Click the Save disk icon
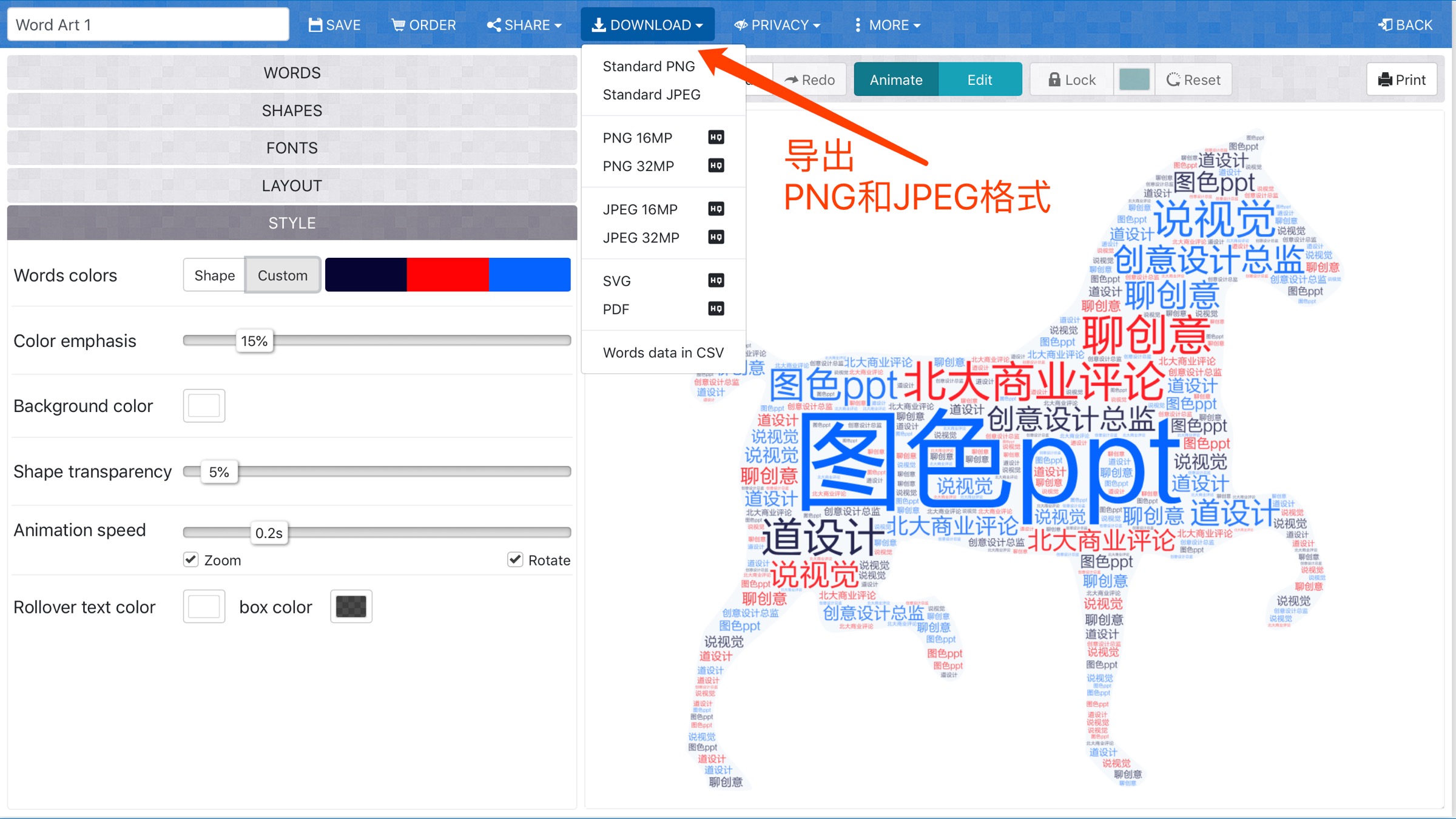 point(315,25)
